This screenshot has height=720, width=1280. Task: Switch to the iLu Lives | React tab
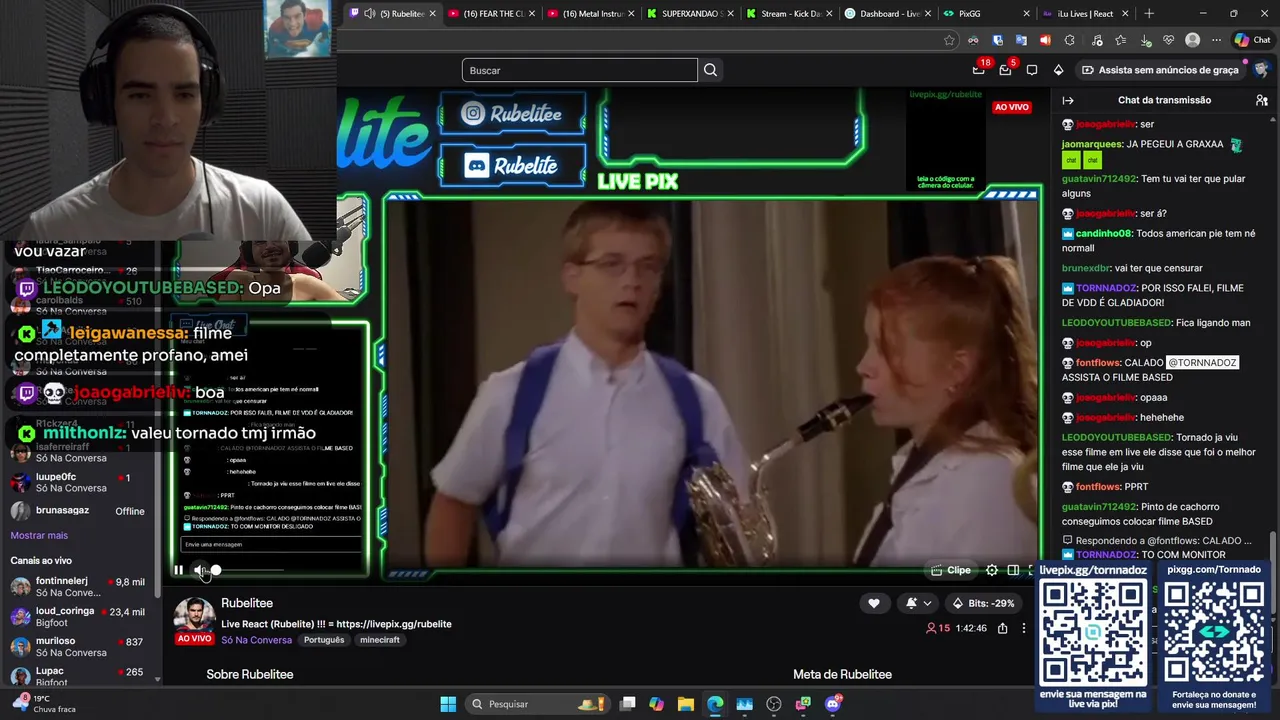(1085, 13)
